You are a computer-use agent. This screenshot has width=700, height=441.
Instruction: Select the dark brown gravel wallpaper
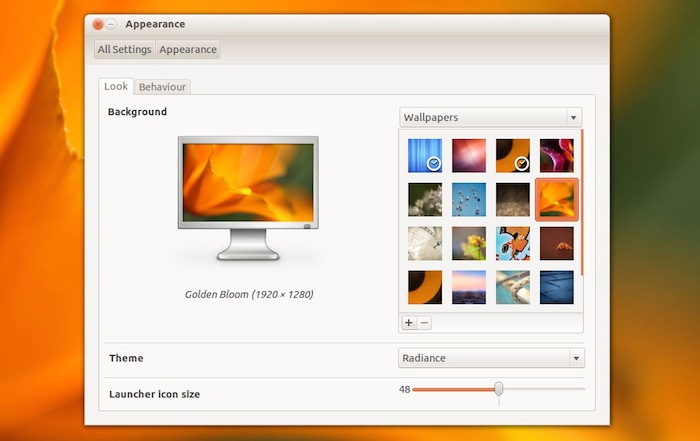[512, 200]
